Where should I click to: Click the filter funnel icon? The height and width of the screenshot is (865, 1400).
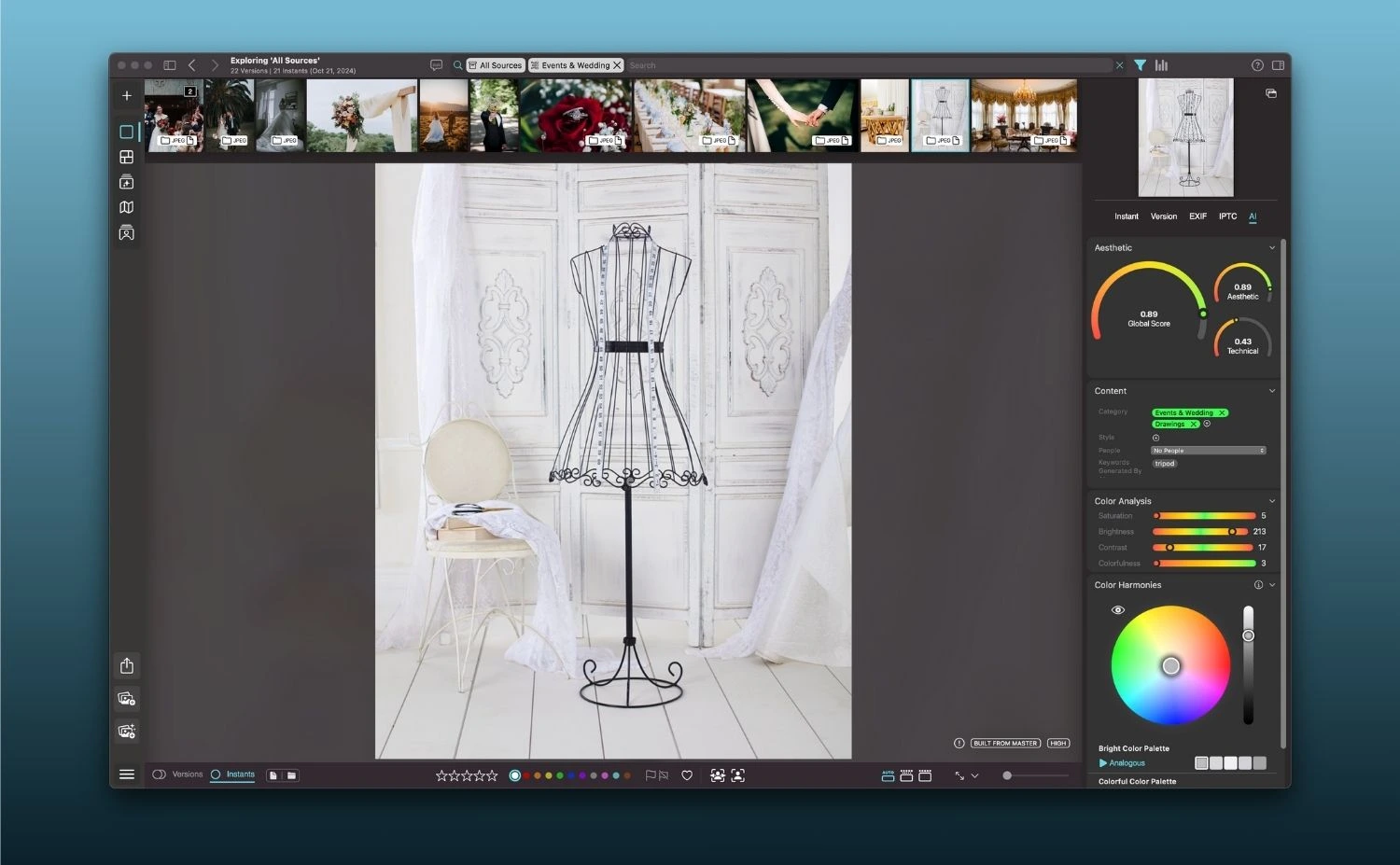(1140, 65)
